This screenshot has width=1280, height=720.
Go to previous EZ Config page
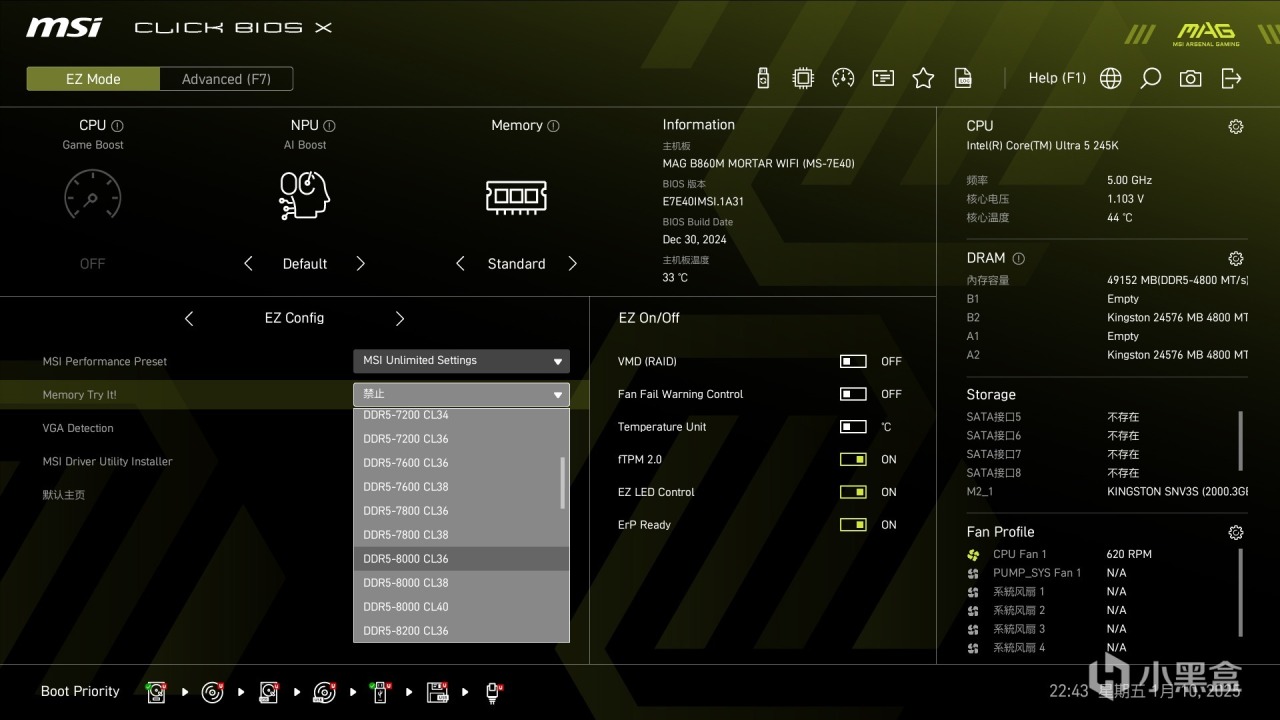(189, 318)
